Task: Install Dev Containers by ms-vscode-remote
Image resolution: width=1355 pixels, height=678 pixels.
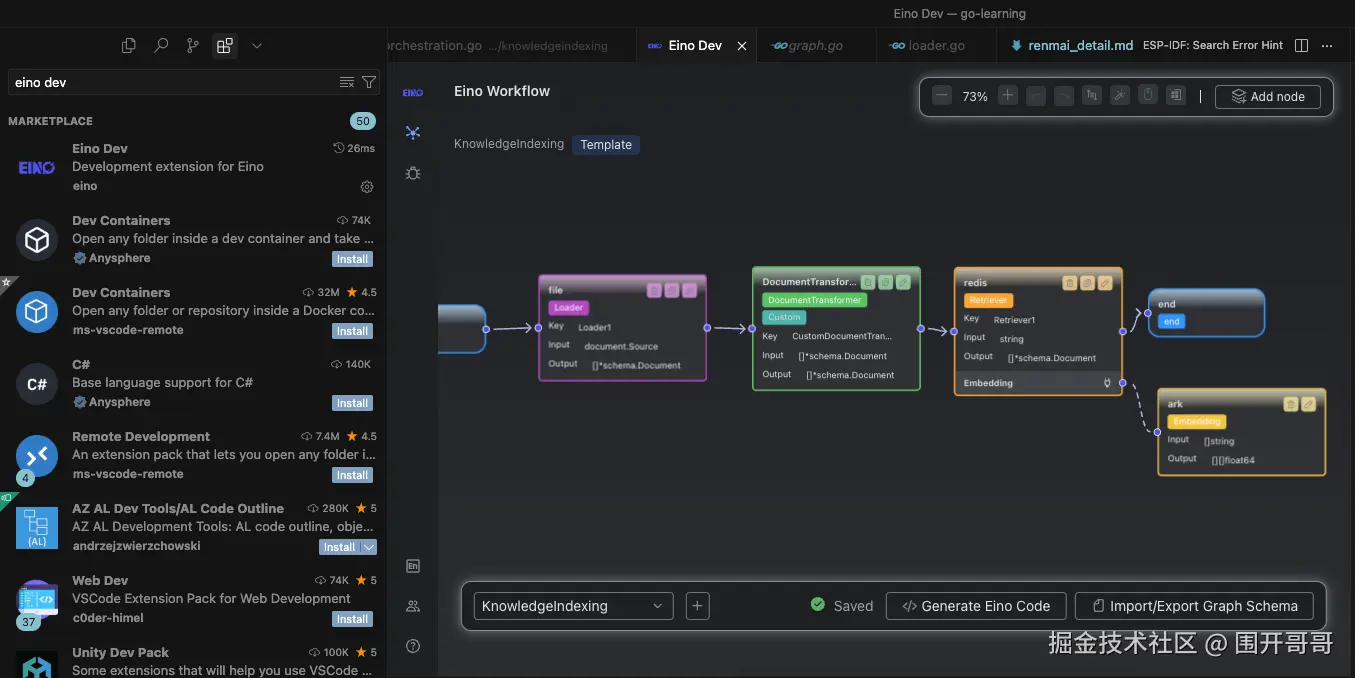Action: (352, 331)
